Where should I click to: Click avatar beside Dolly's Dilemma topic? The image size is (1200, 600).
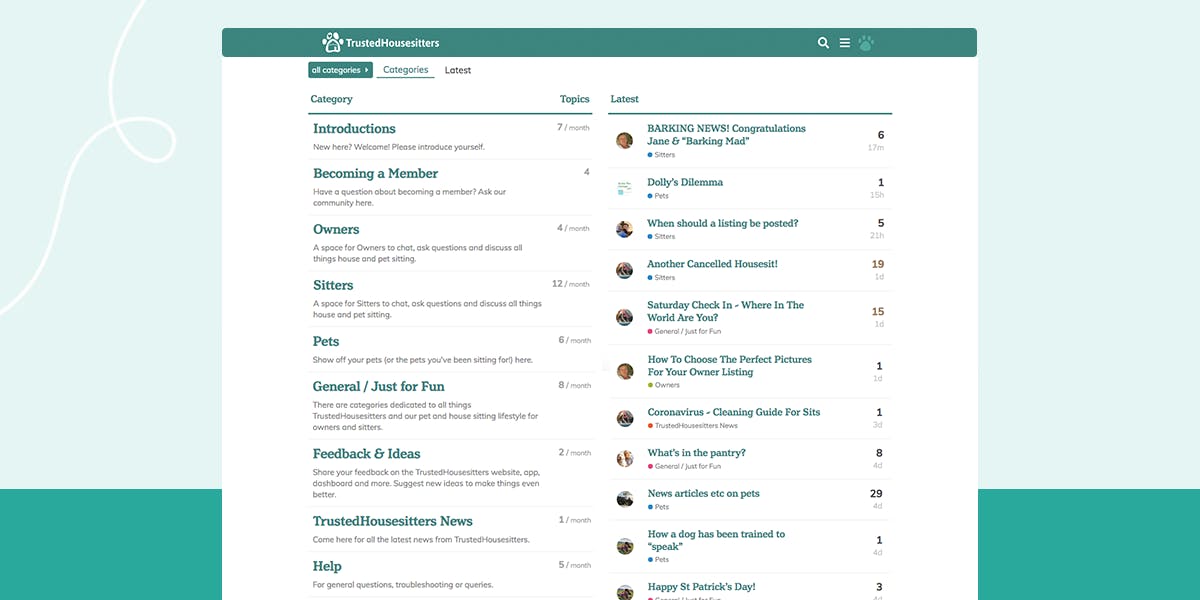click(625, 189)
